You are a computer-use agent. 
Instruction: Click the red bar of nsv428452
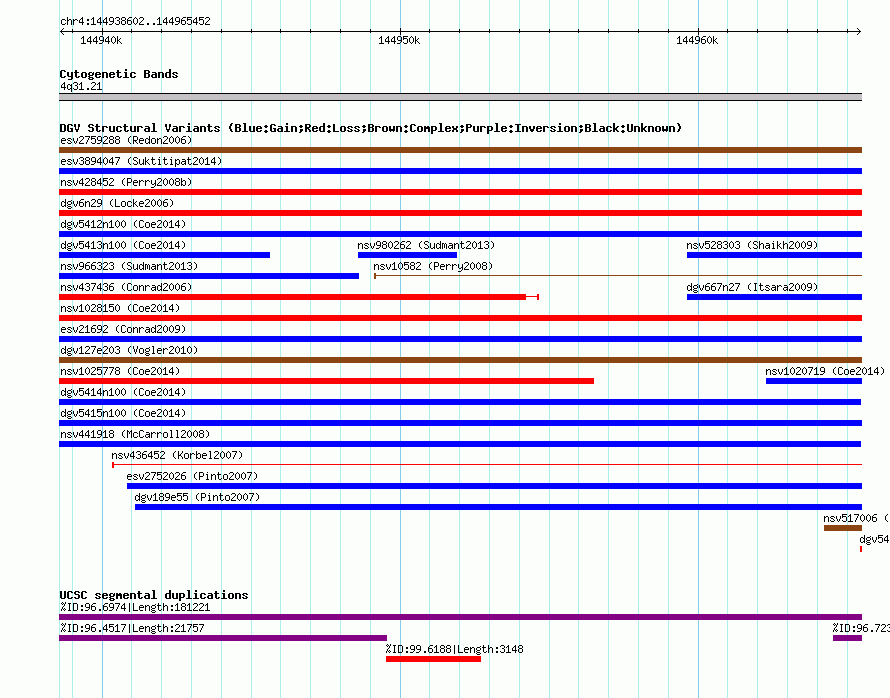pyautogui.click(x=460, y=192)
